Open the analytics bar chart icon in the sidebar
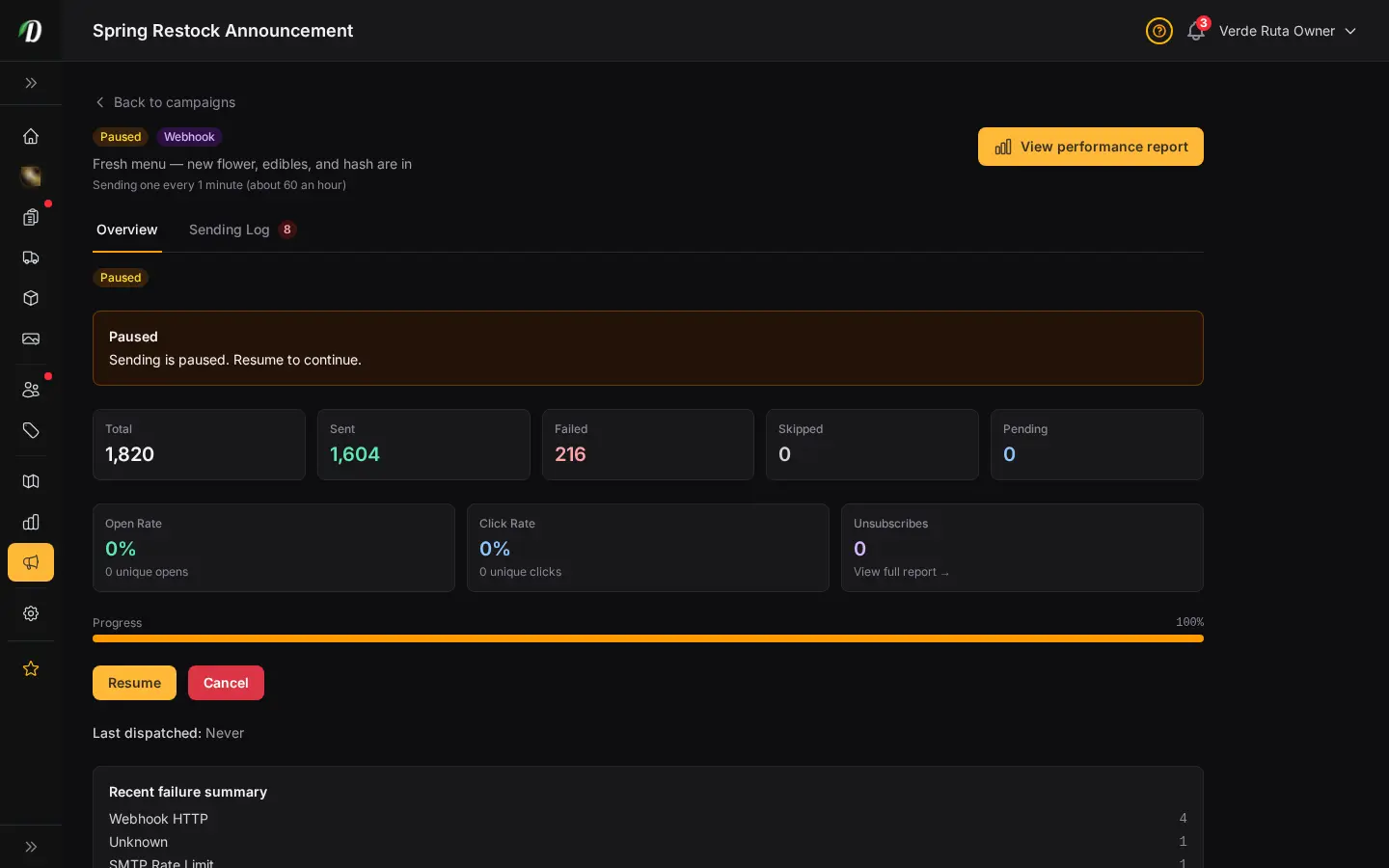Viewport: 1389px width, 868px height. (x=31, y=522)
